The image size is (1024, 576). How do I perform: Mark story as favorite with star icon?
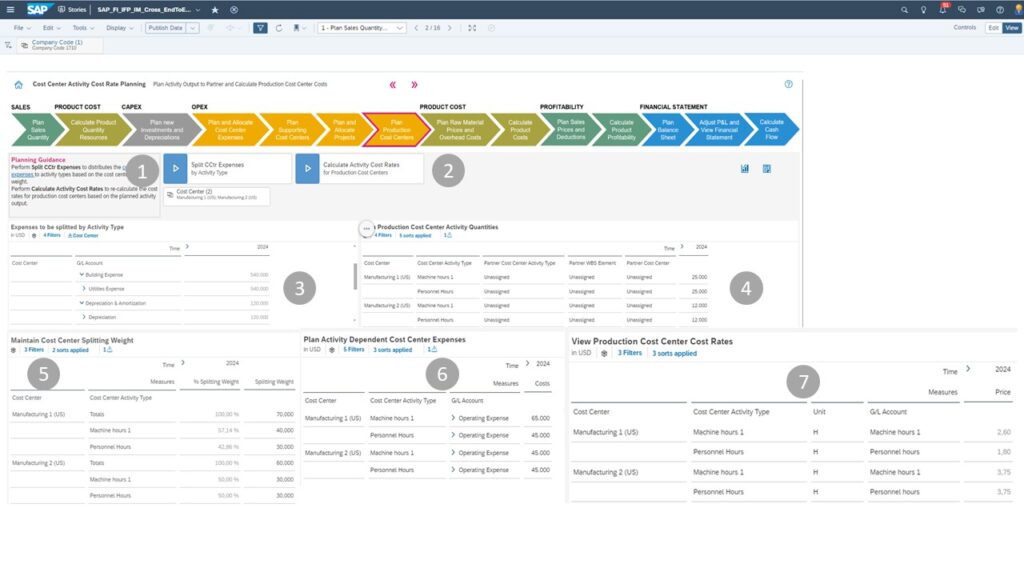click(215, 9)
